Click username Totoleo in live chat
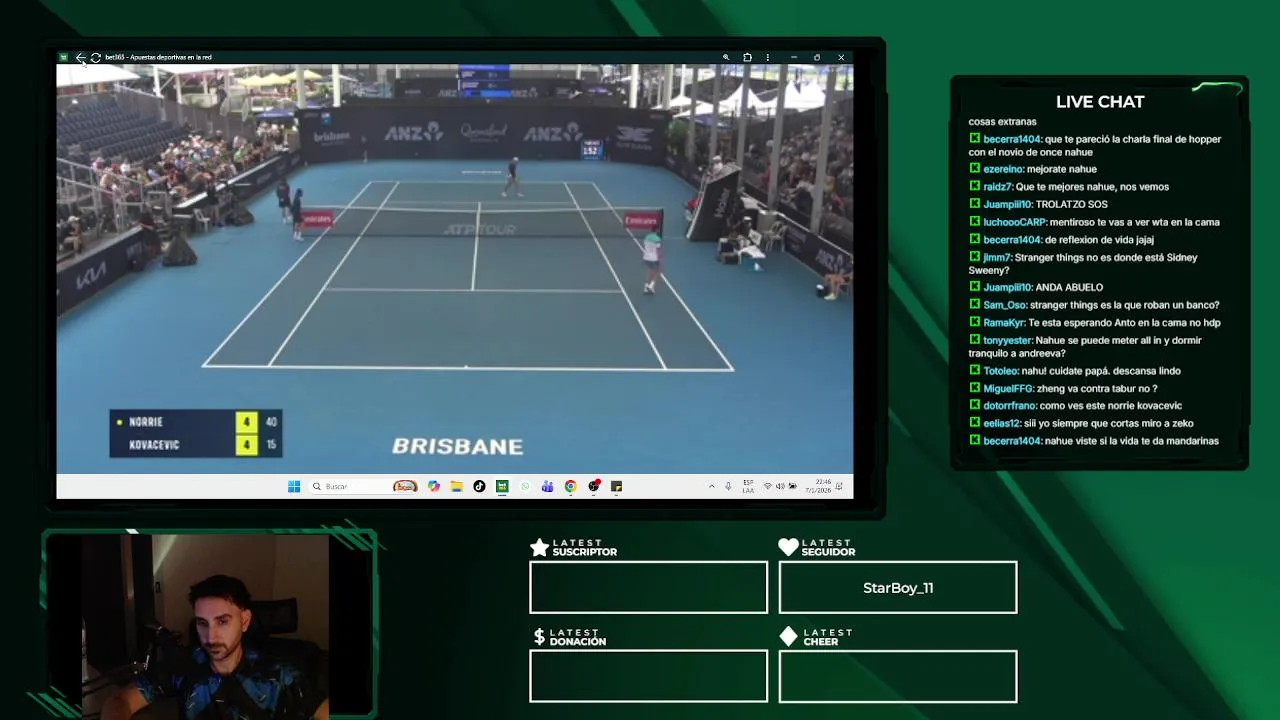This screenshot has height=720, width=1280. tap(1001, 371)
